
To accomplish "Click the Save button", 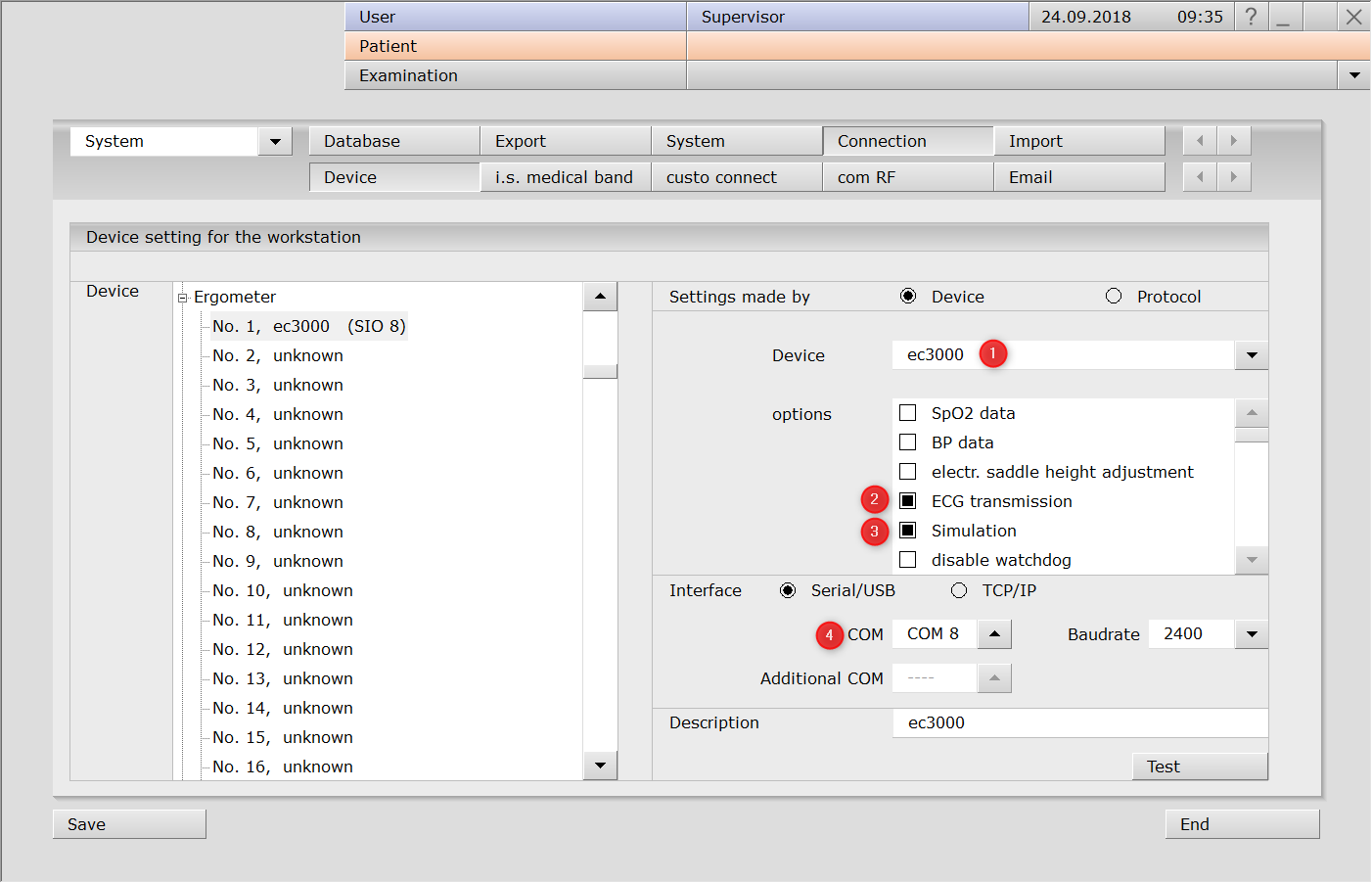I will tap(129, 824).
